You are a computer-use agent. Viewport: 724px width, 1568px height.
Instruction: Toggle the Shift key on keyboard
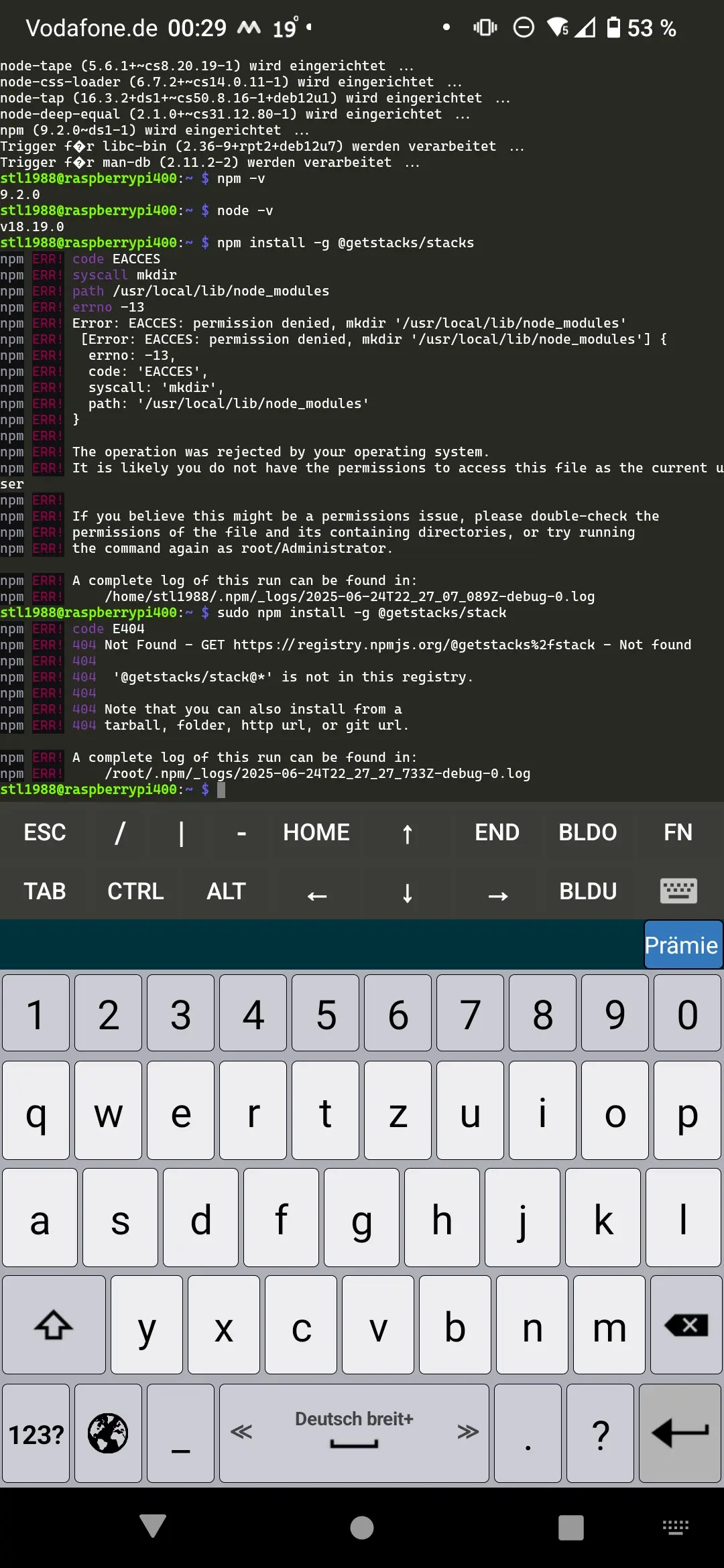coord(54,1325)
